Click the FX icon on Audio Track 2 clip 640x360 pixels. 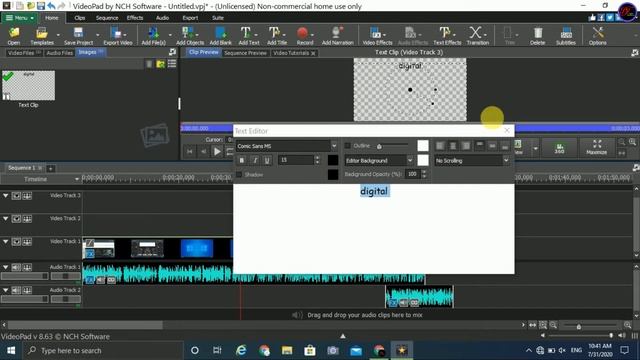[x=393, y=303]
